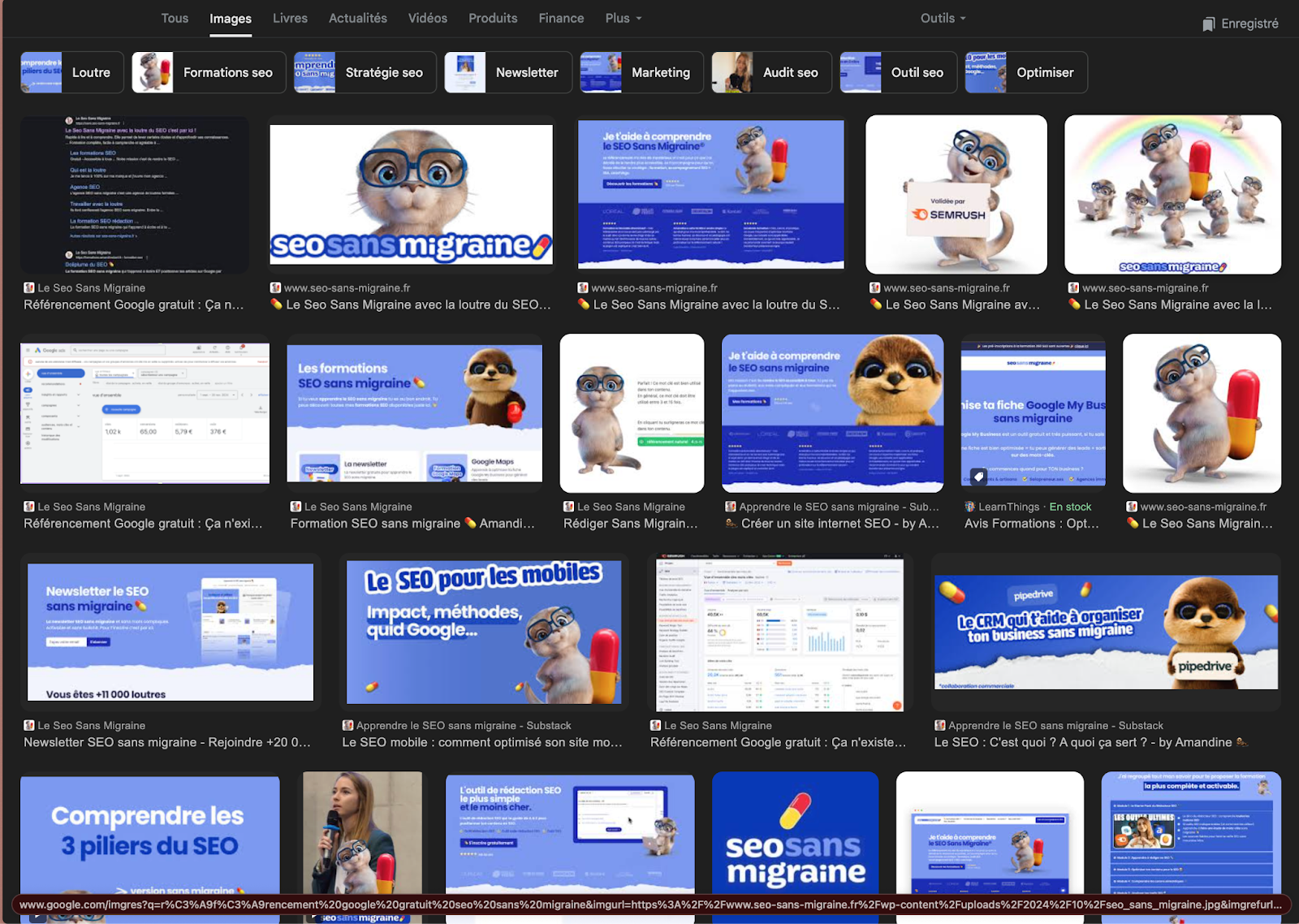The image size is (1299, 924).
Task: Open the Newsletter le SEO sans migraine image
Action: (170, 632)
